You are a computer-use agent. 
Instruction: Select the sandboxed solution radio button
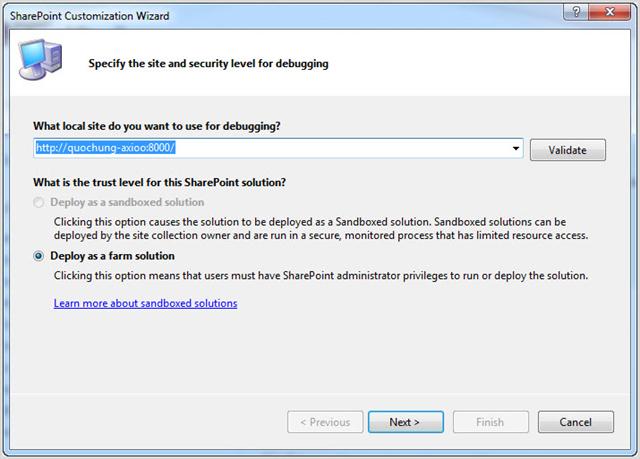coord(39,202)
